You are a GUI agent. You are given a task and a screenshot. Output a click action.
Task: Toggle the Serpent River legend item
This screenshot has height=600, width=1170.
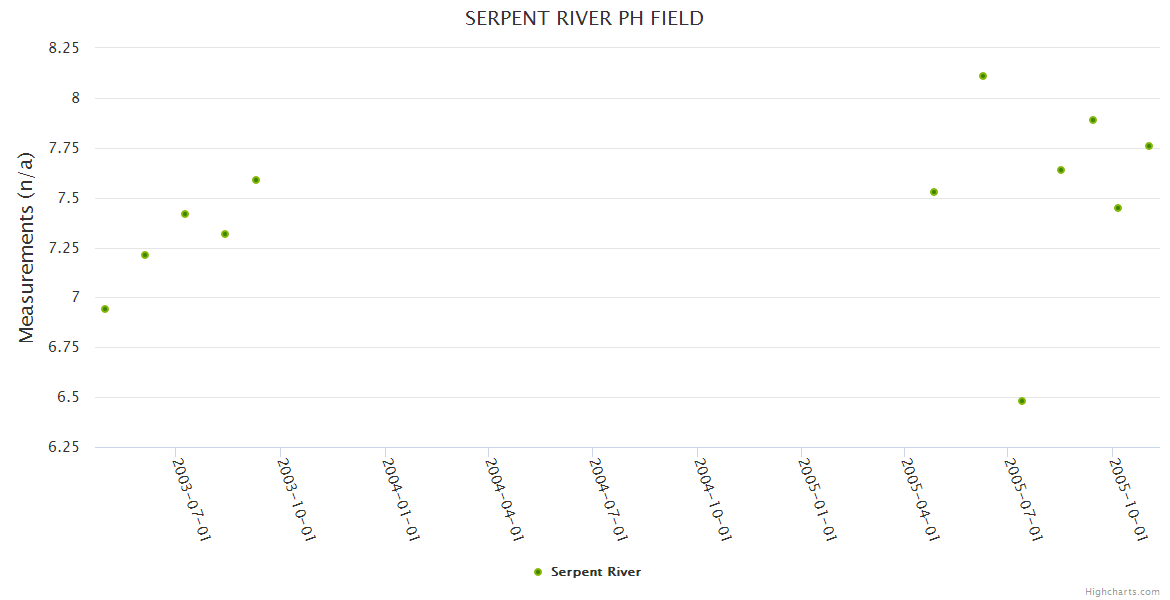(595, 572)
